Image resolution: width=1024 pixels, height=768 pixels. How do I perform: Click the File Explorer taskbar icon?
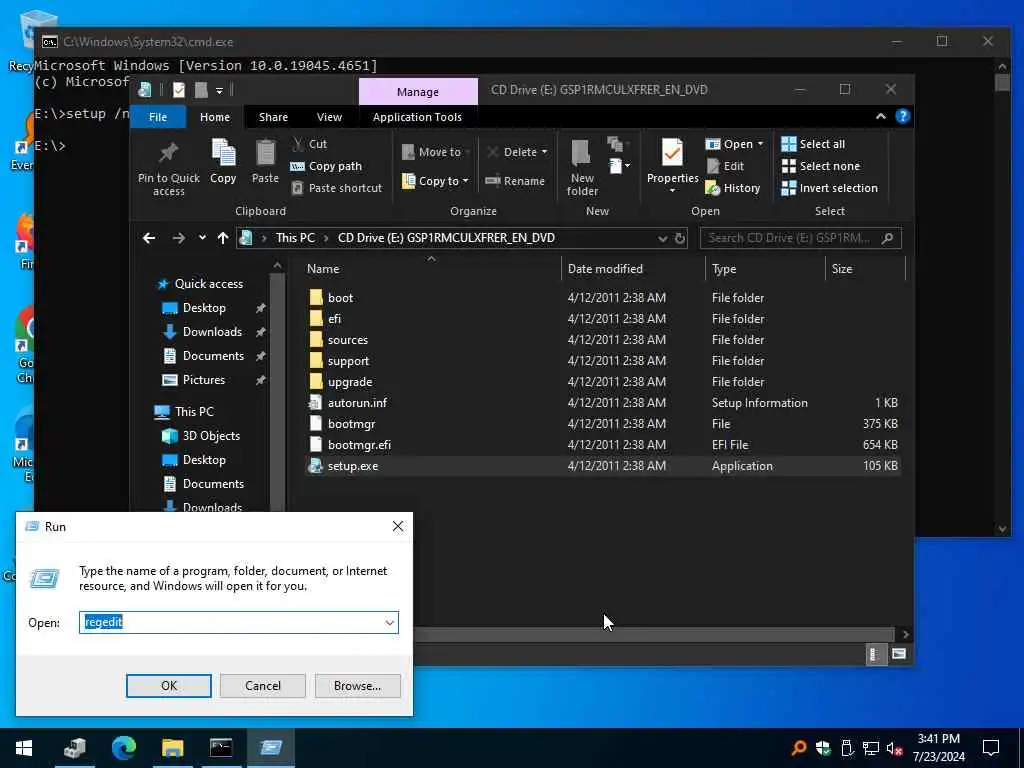click(172, 748)
